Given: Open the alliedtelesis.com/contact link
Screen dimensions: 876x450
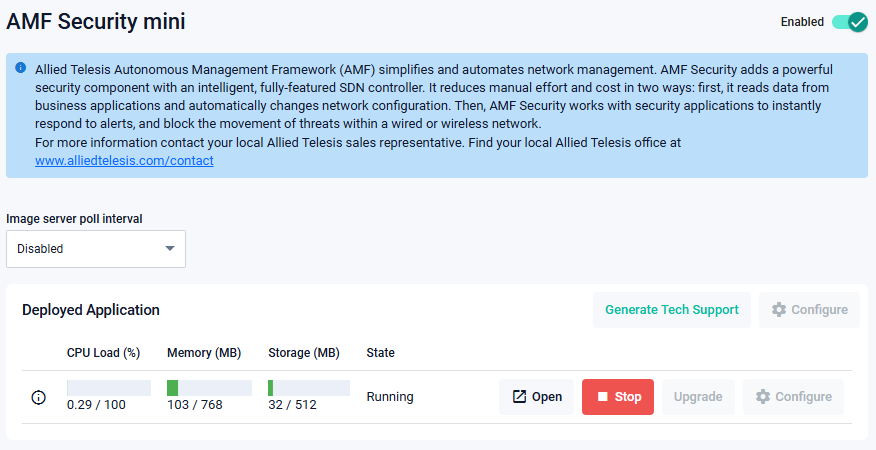Looking at the screenshot, I should [124, 160].
